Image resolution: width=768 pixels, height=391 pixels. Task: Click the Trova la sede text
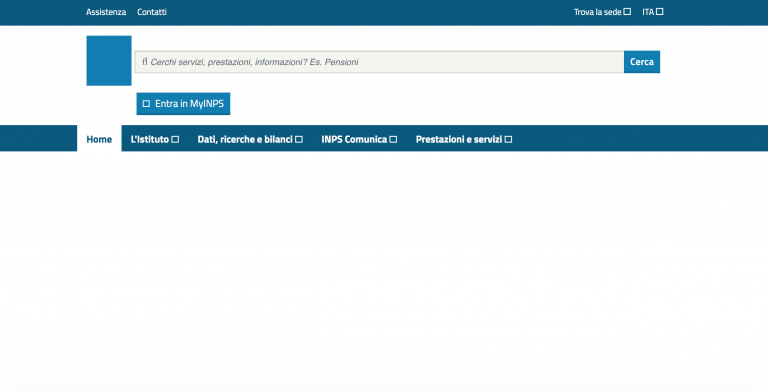pyautogui.click(x=598, y=12)
